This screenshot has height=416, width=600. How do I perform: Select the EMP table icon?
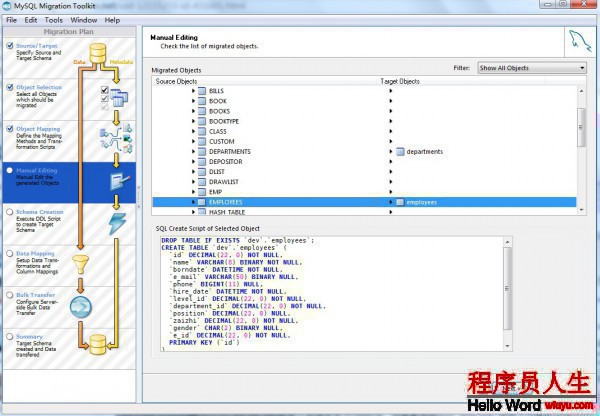pyautogui.click(x=202, y=192)
